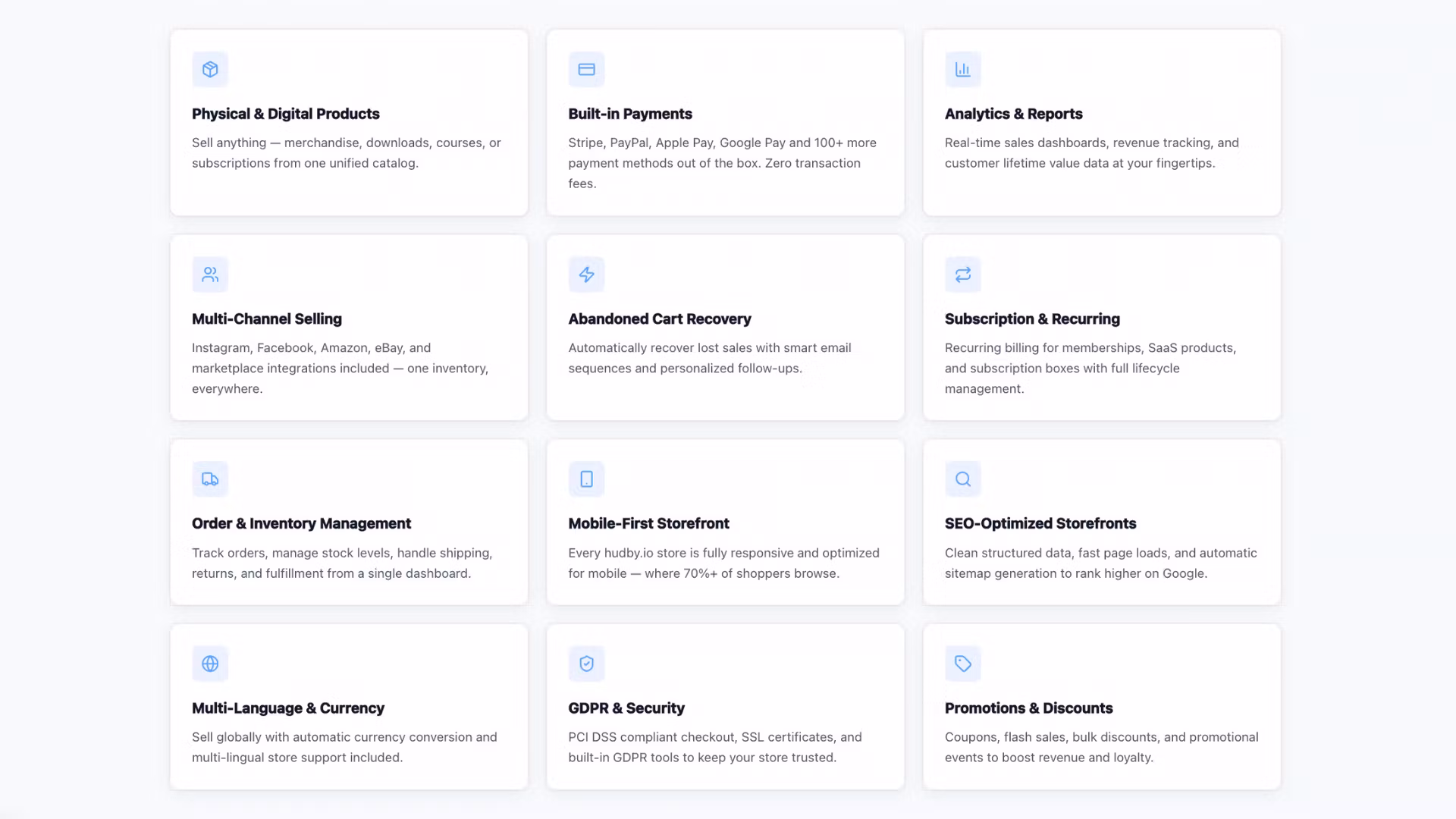Click the Subscription & Recurring title
The width and height of the screenshot is (1456, 819).
tap(1031, 319)
